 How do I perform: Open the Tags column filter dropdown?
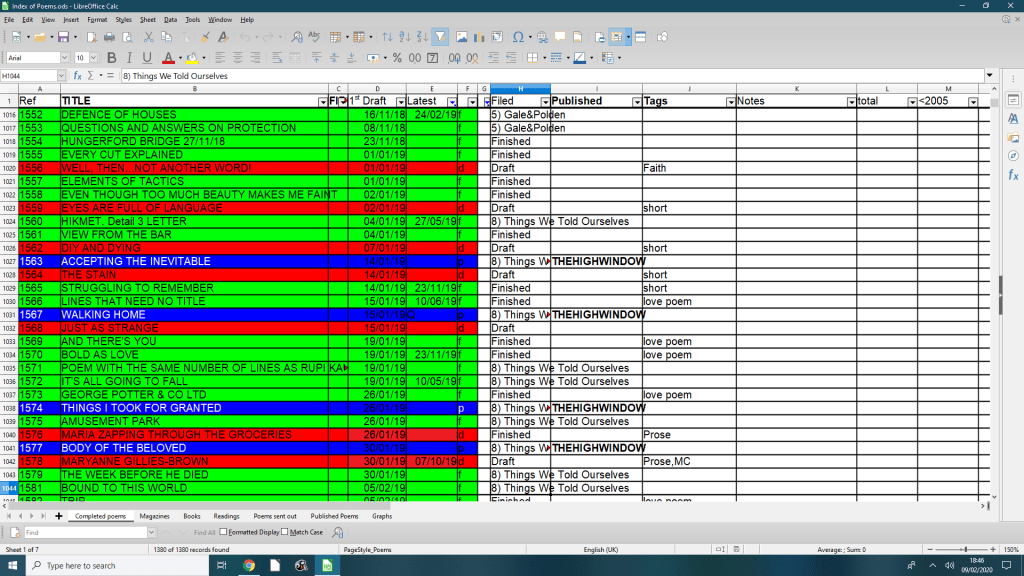(729, 102)
